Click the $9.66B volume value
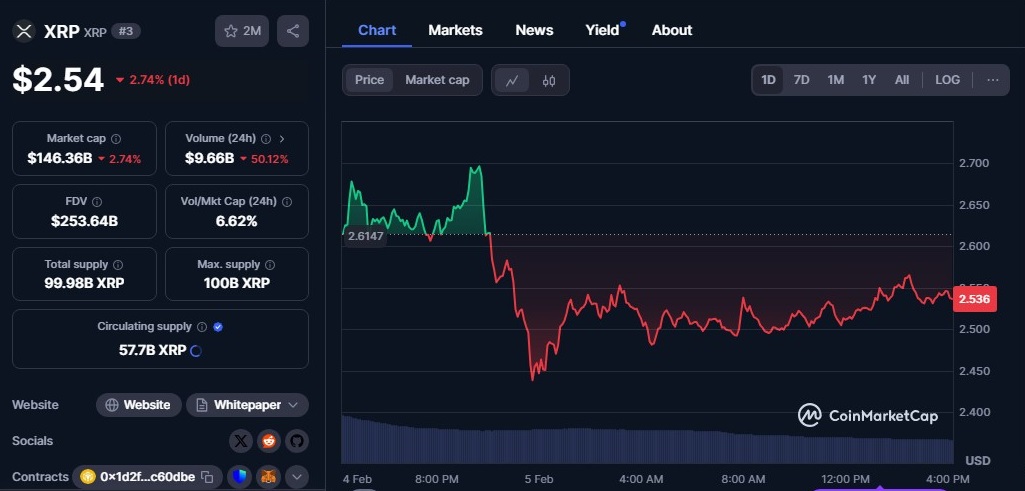Viewport: 1025px width, 491px height. click(x=209, y=158)
